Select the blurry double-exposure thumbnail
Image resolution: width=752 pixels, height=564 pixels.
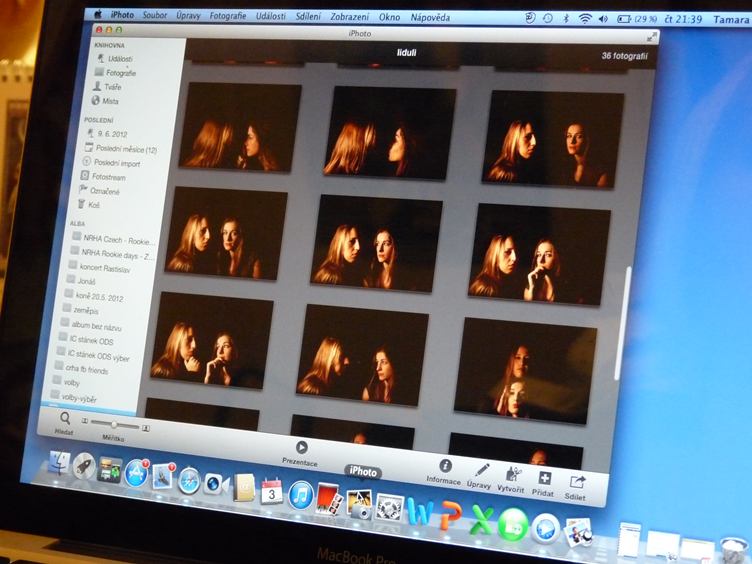[x=525, y=371]
